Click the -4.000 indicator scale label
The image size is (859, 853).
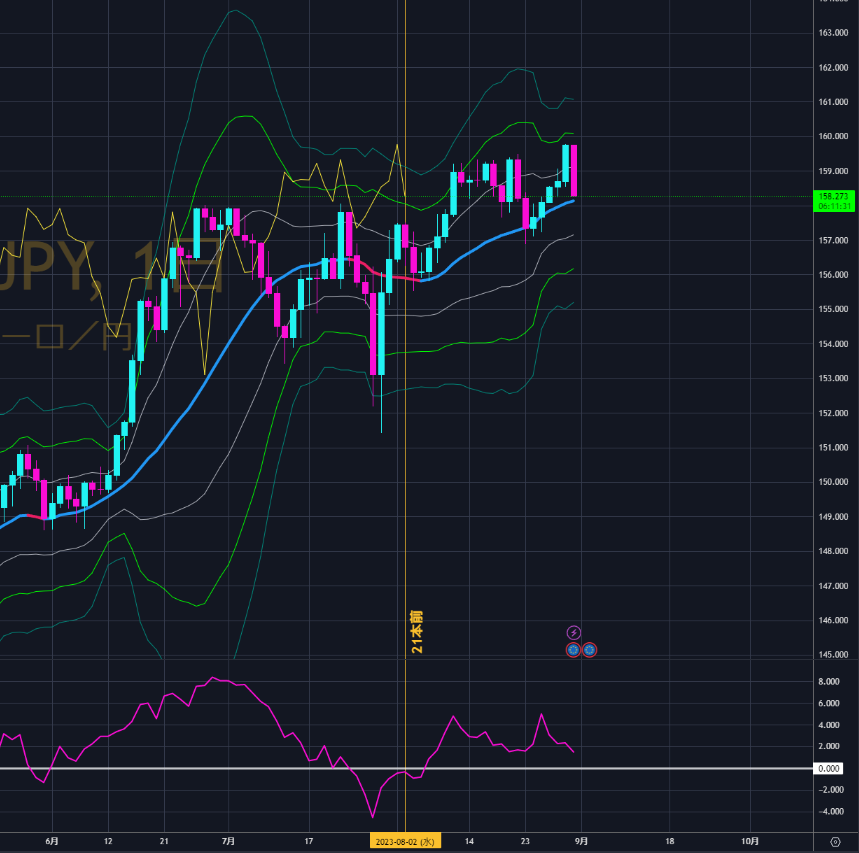pyautogui.click(x=829, y=811)
